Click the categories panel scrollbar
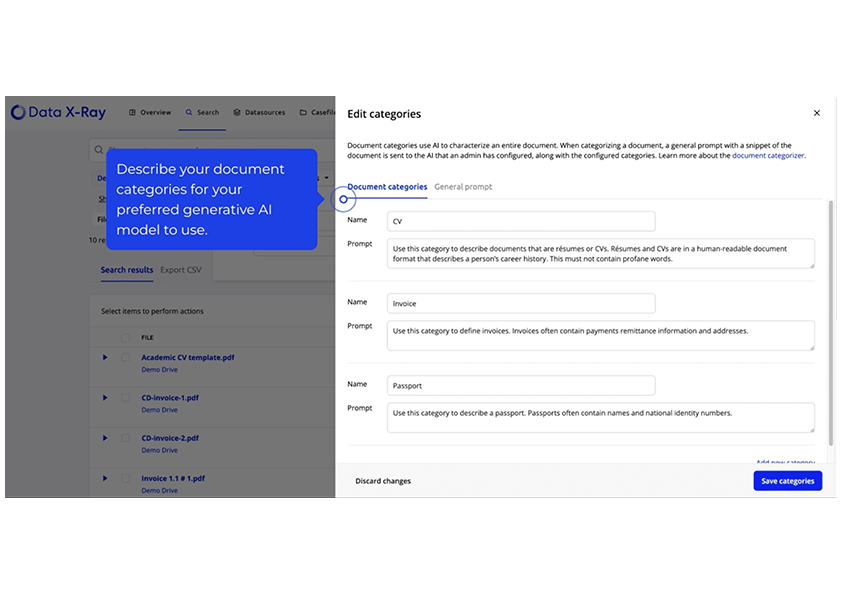 pyautogui.click(x=831, y=323)
